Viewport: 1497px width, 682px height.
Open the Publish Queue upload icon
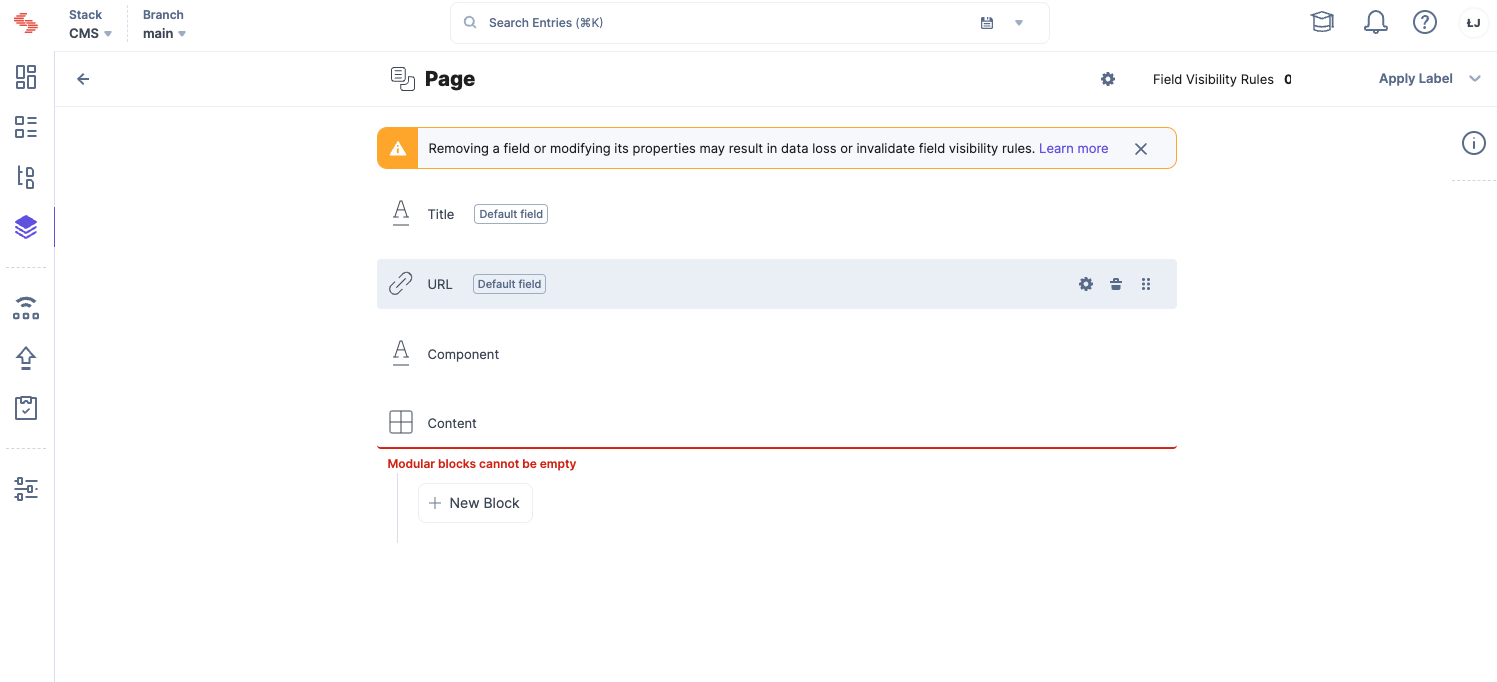pyautogui.click(x=26, y=357)
